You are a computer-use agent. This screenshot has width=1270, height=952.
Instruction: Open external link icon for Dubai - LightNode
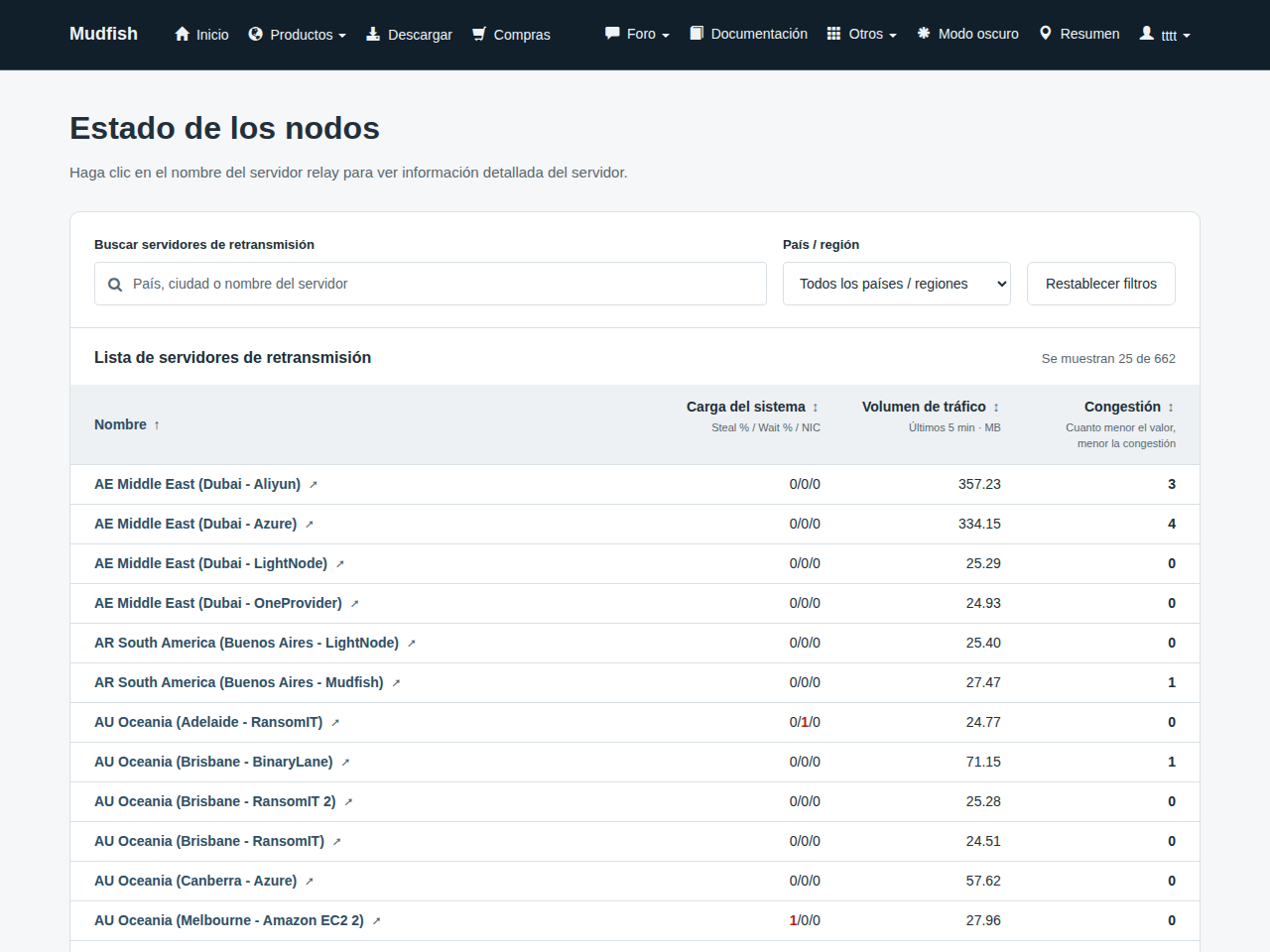340,564
